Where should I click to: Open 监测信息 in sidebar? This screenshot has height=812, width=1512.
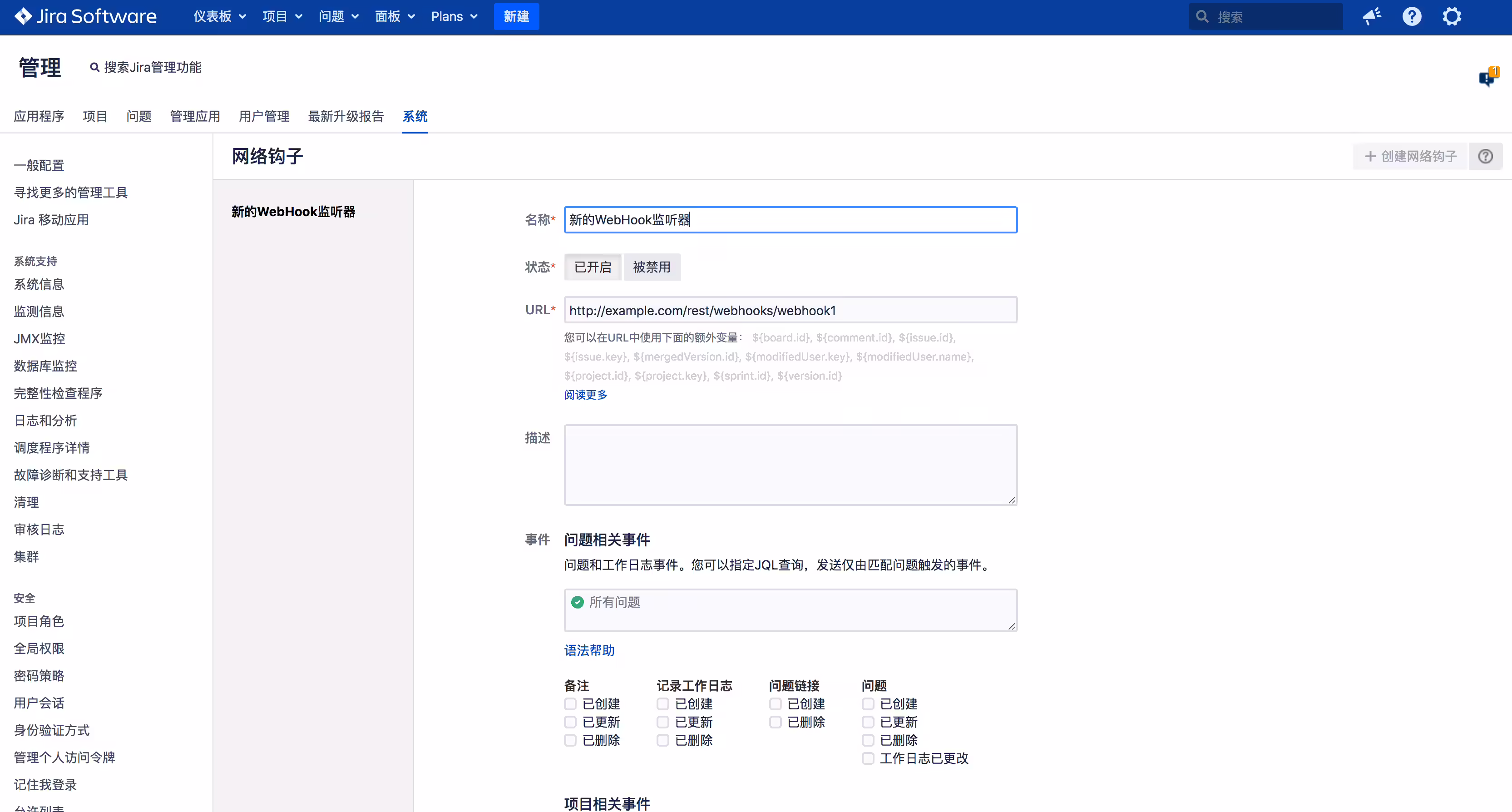point(39,312)
